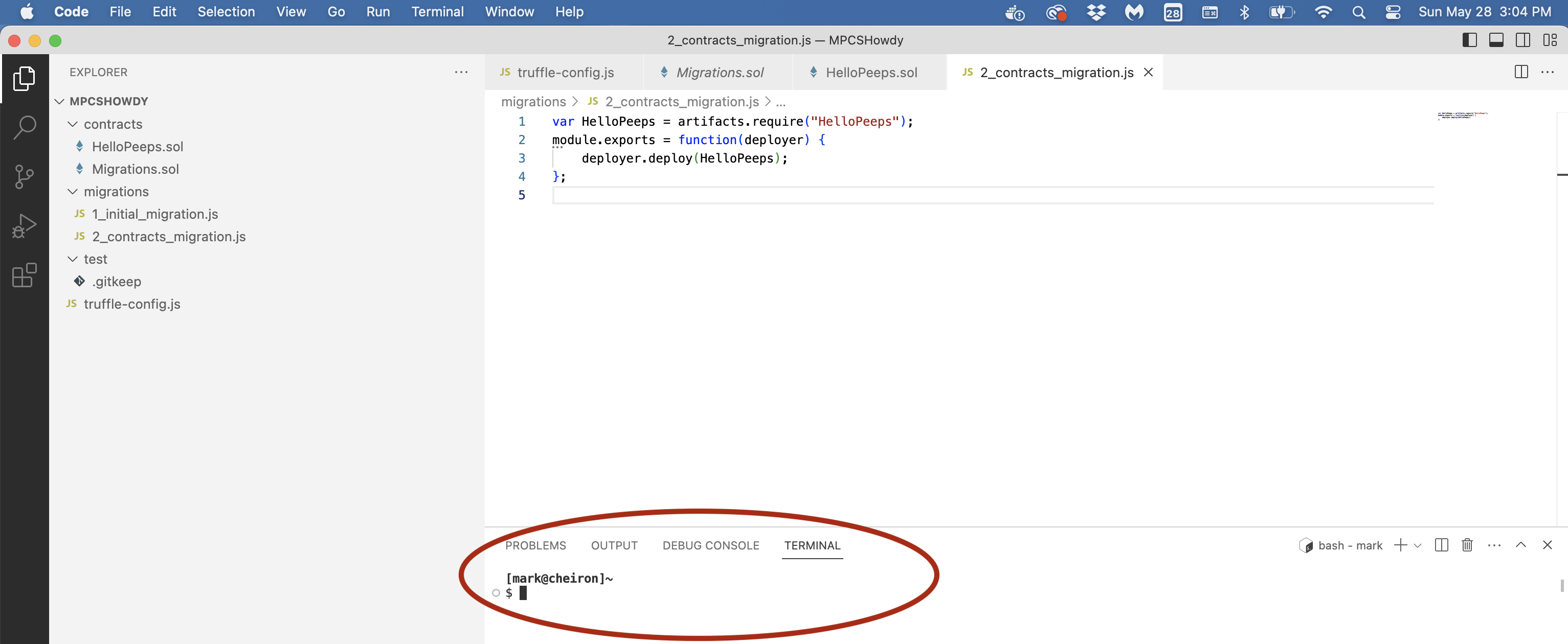Click the migrations breadcrumb link
This screenshot has width=1568, height=644.
[x=533, y=102]
